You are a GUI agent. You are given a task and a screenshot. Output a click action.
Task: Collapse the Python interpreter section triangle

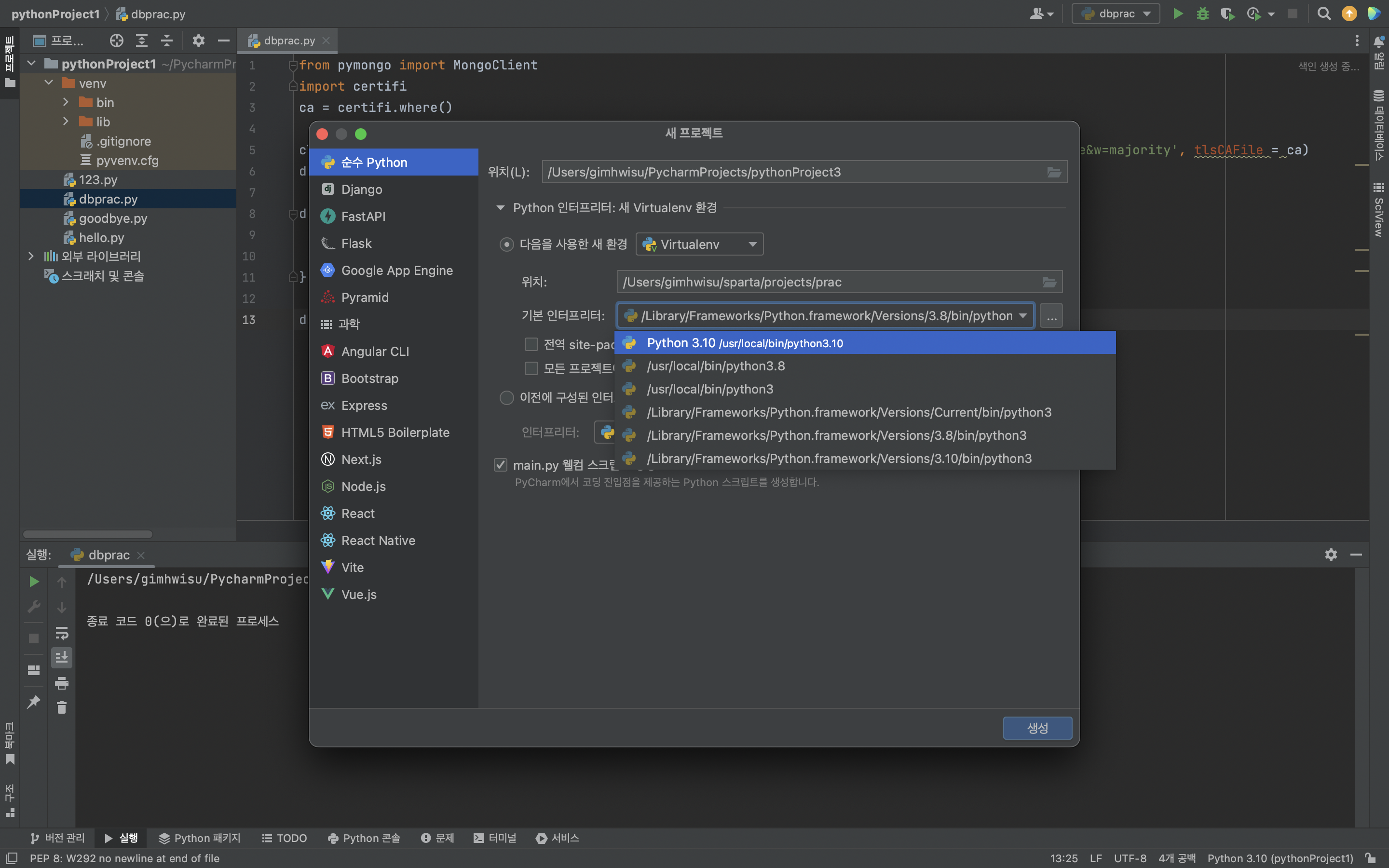coord(501,208)
